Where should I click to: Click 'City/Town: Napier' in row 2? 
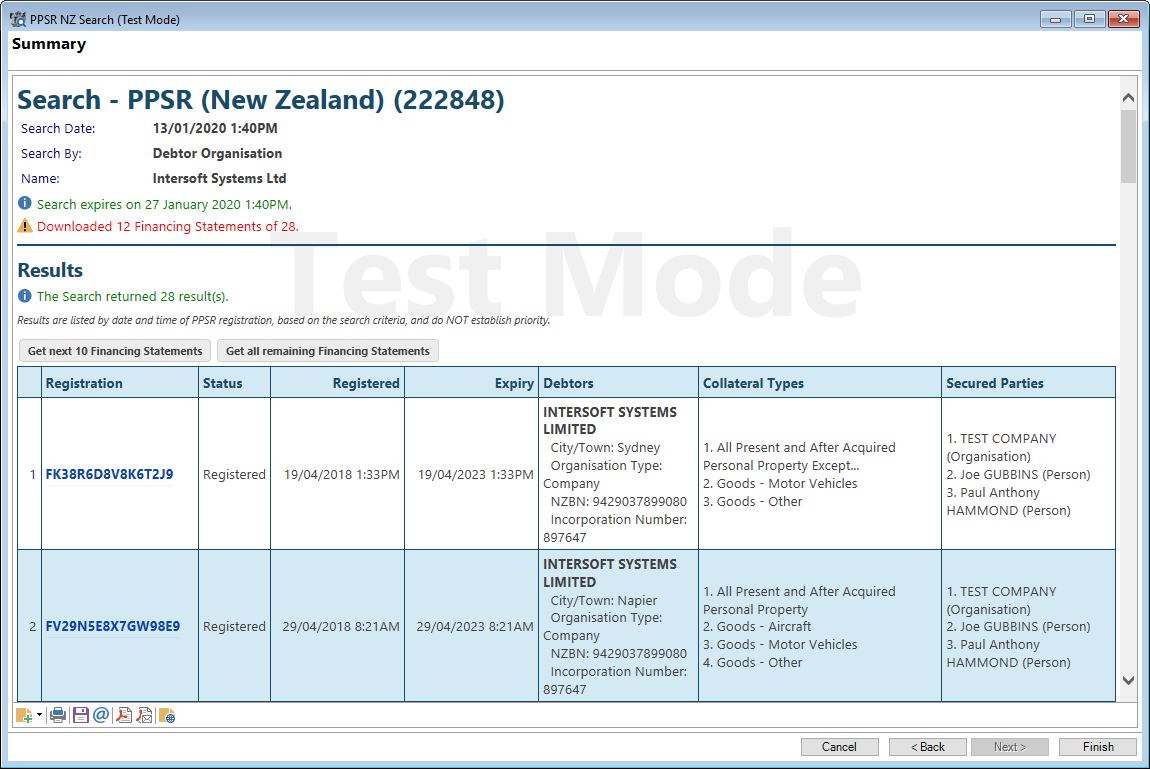tap(604, 600)
